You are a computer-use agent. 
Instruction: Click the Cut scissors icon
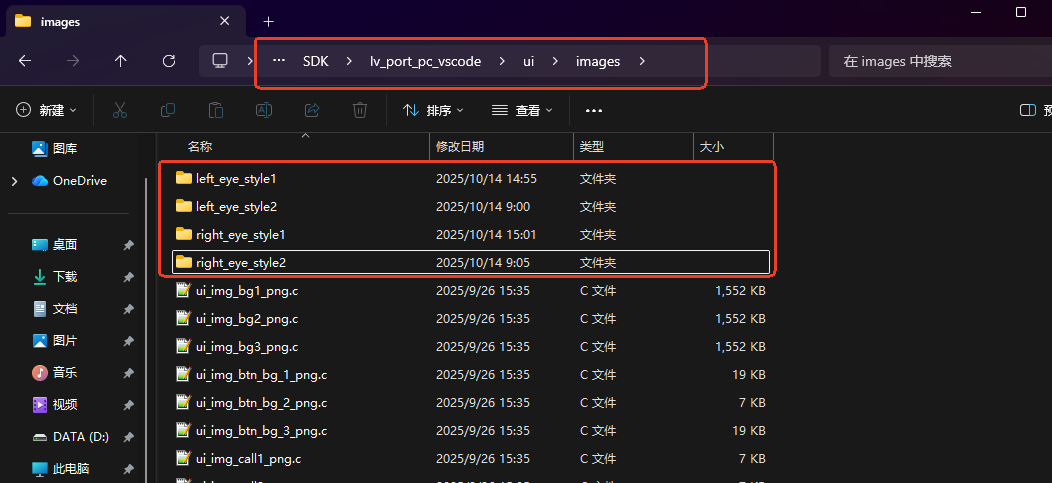[x=120, y=110]
